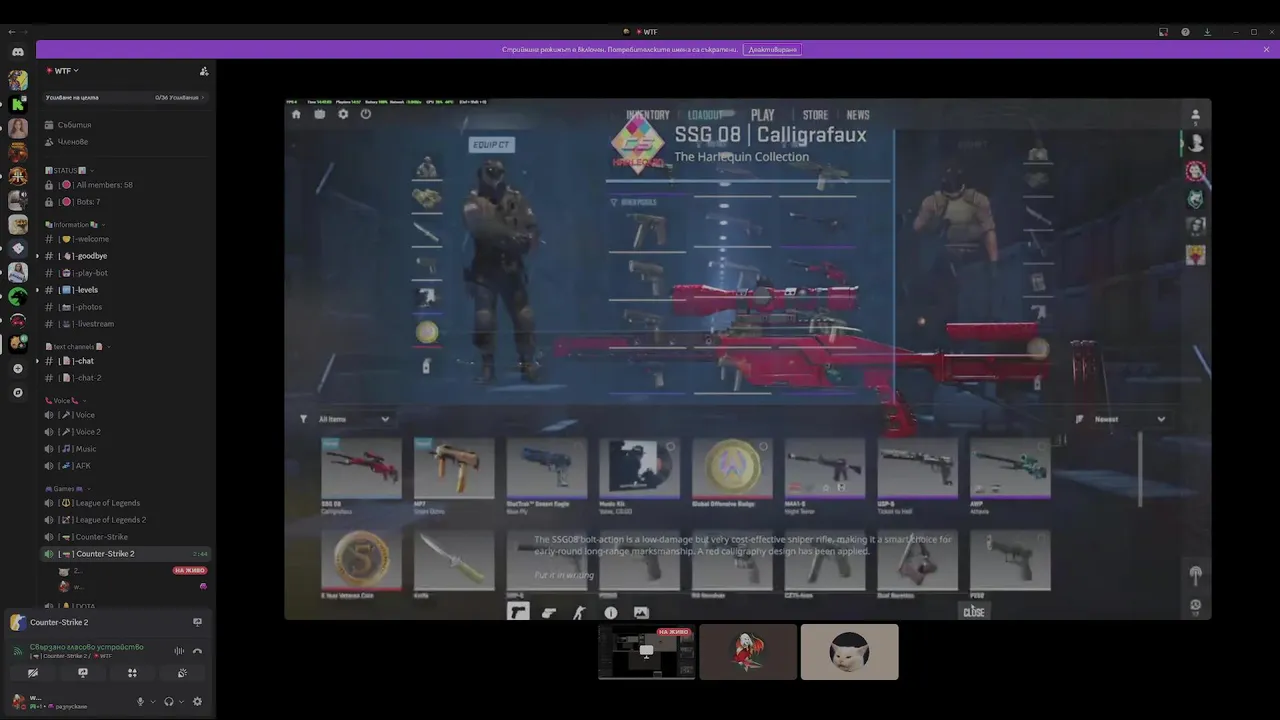Click the settings gear in the CS2 stream
The height and width of the screenshot is (720, 1280).
[x=343, y=114]
